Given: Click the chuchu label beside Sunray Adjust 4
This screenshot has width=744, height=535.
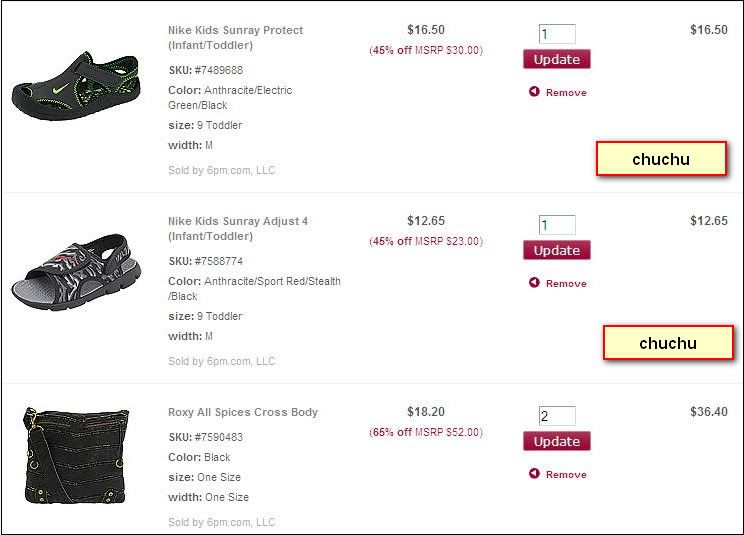Looking at the screenshot, I should click(x=668, y=343).
